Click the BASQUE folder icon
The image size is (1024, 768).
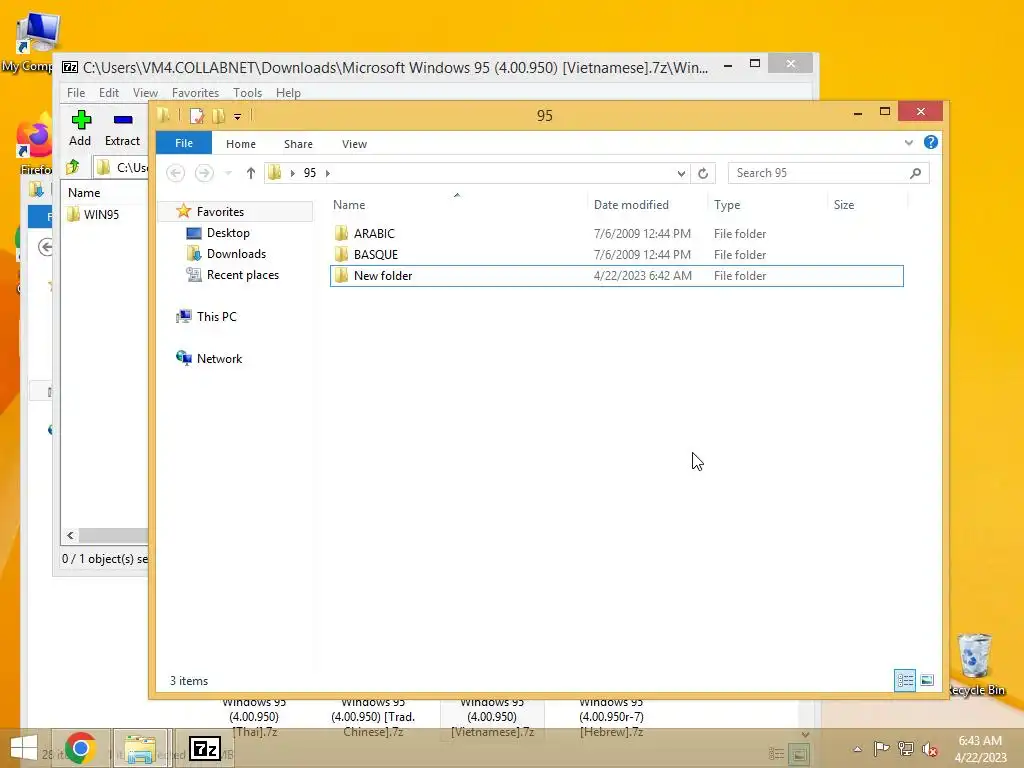pyautogui.click(x=341, y=255)
